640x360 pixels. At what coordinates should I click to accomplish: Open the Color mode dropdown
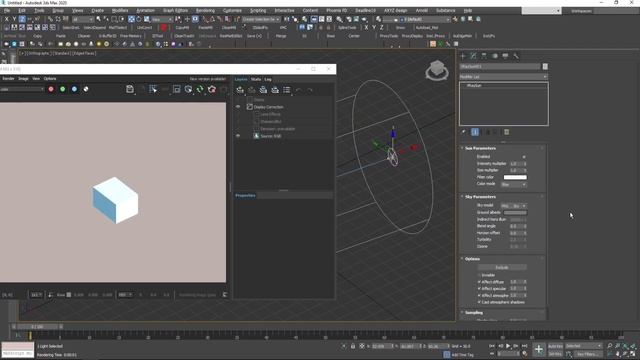tap(513, 184)
